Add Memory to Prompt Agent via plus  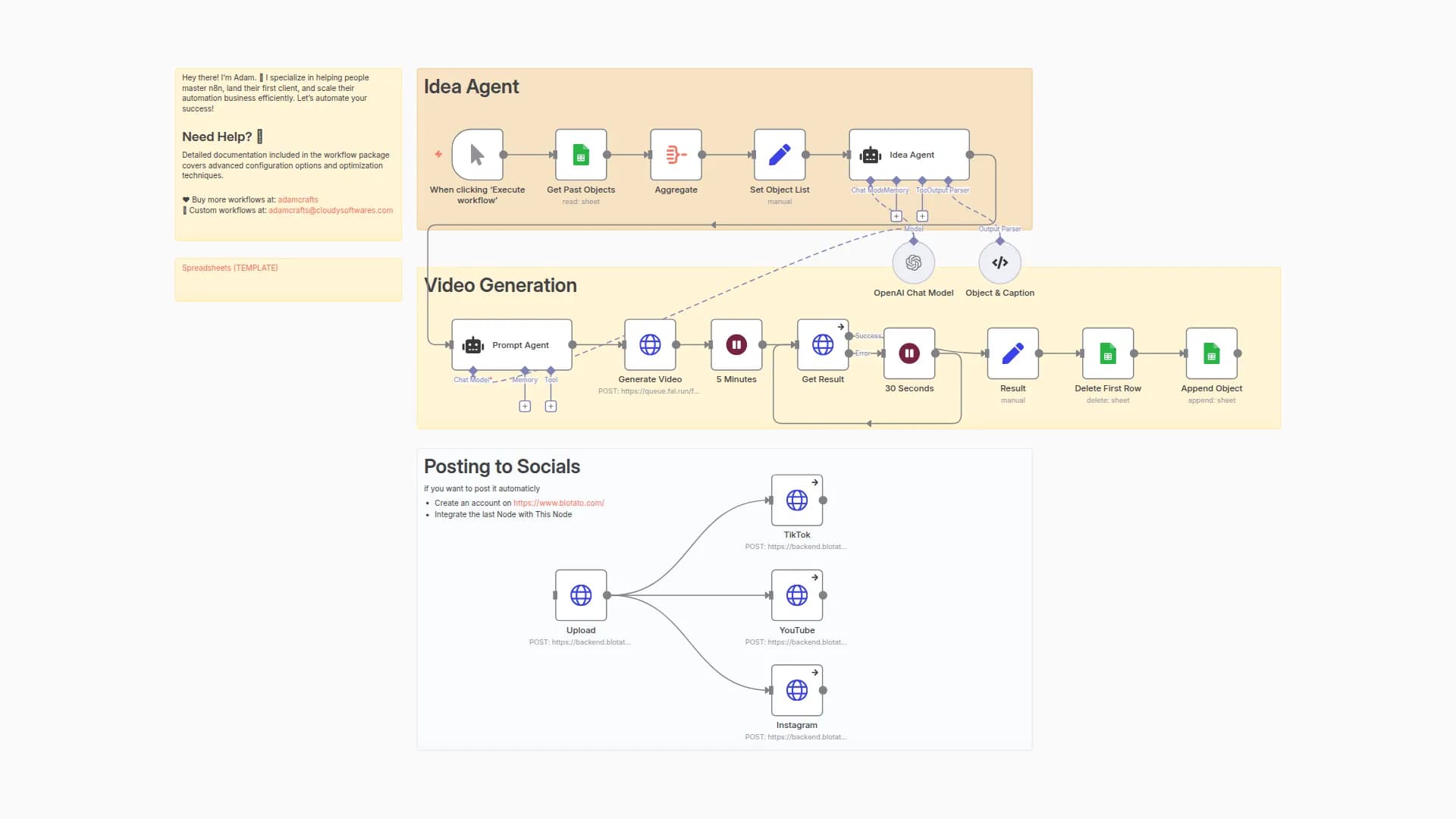tap(525, 406)
